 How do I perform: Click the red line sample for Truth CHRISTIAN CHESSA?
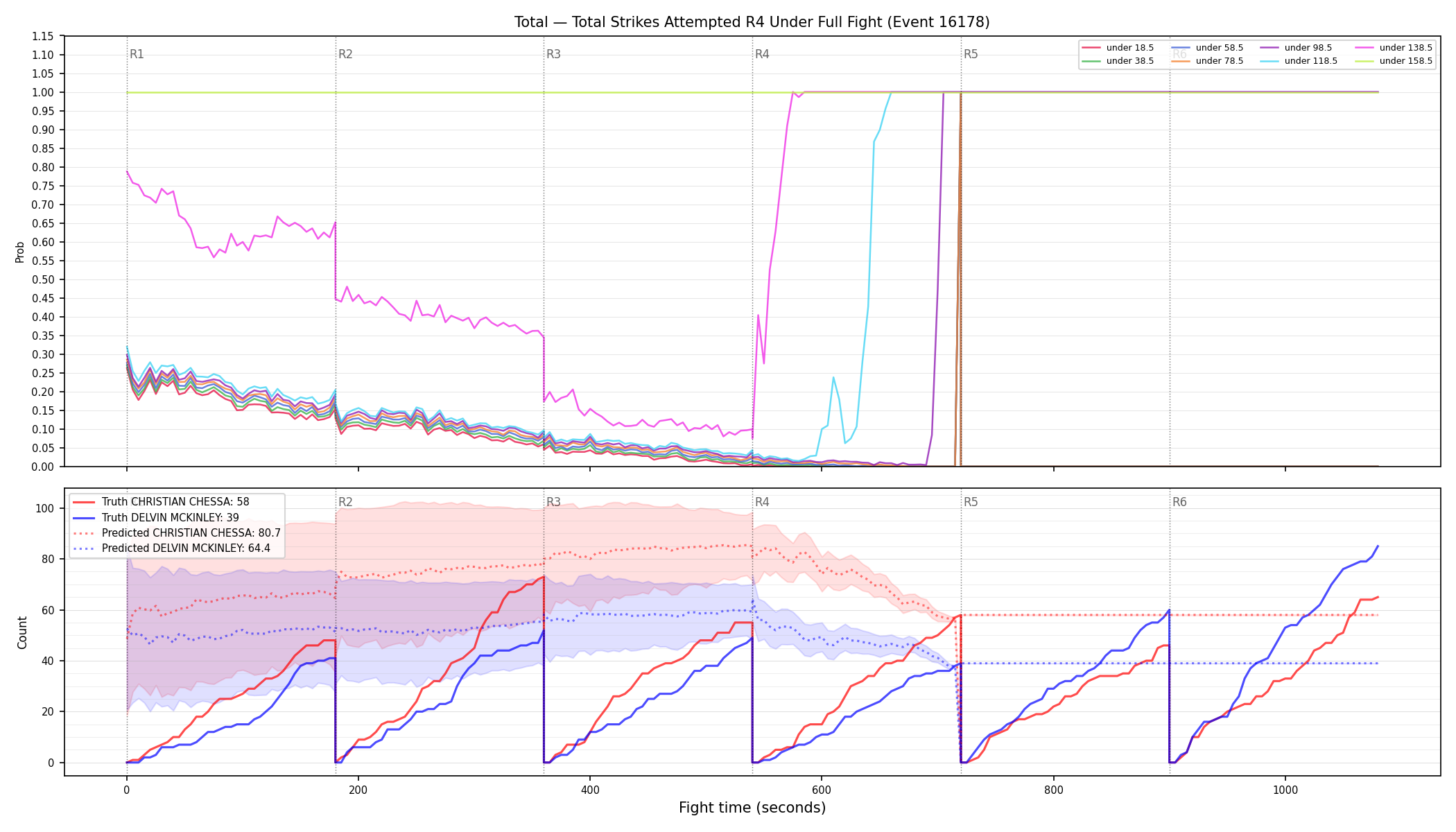point(85,502)
